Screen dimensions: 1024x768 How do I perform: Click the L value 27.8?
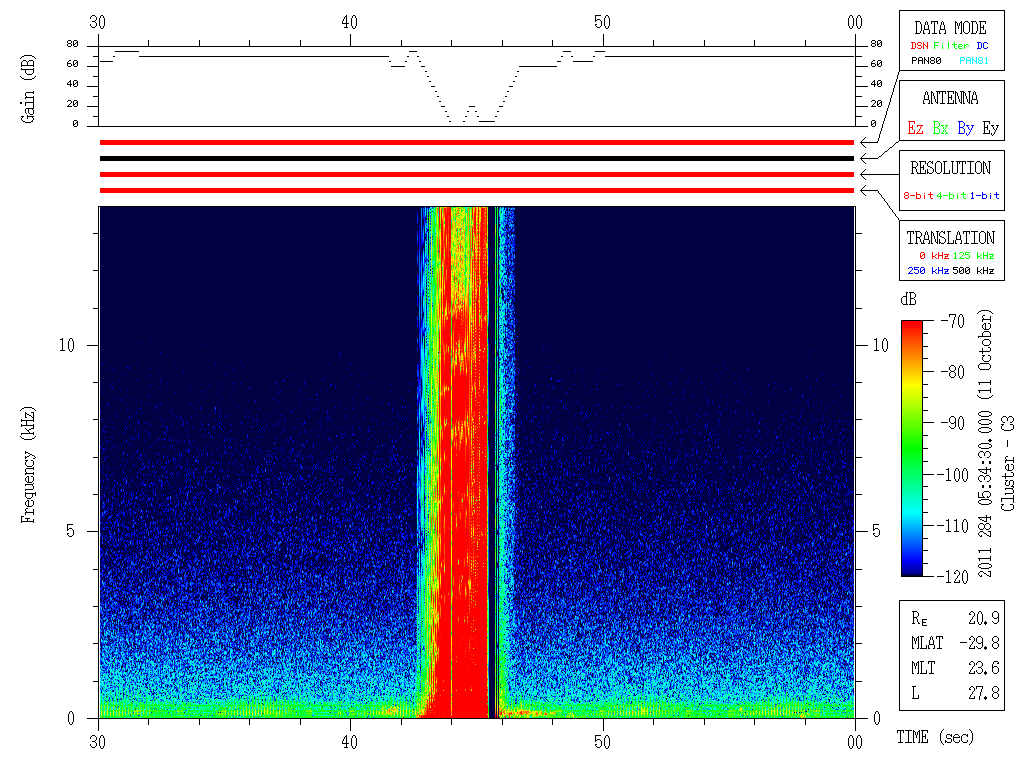(x=984, y=693)
